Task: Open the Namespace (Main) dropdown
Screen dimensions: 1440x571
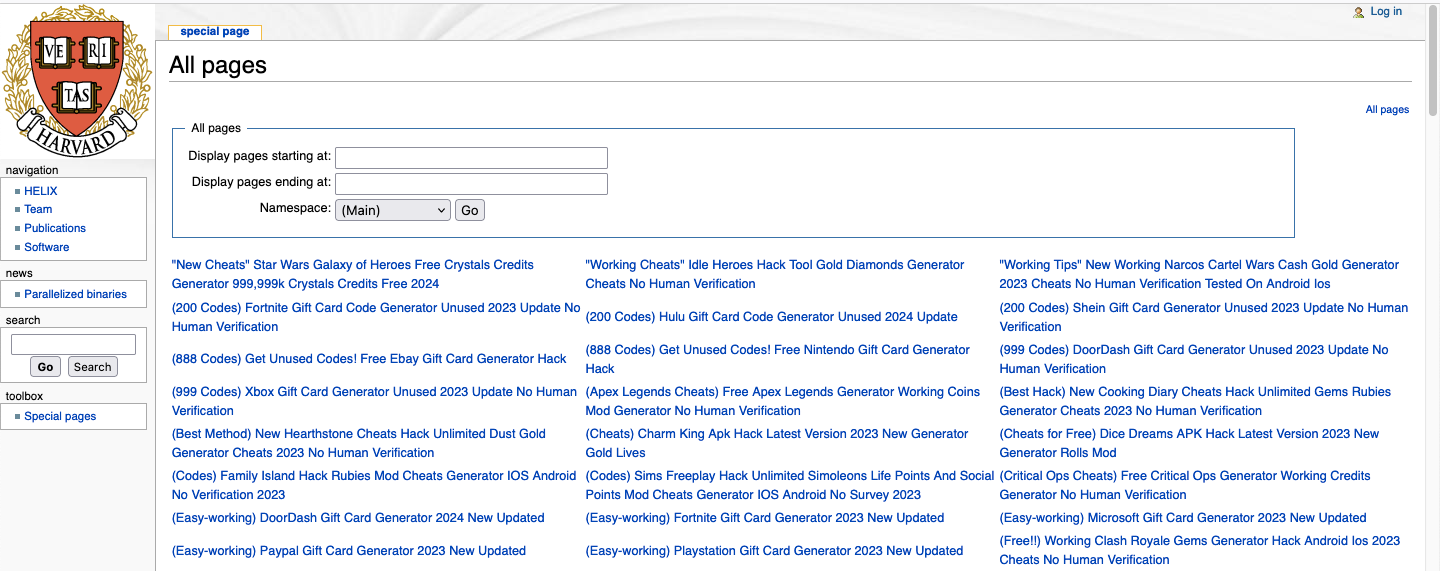Action: point(393,210)
